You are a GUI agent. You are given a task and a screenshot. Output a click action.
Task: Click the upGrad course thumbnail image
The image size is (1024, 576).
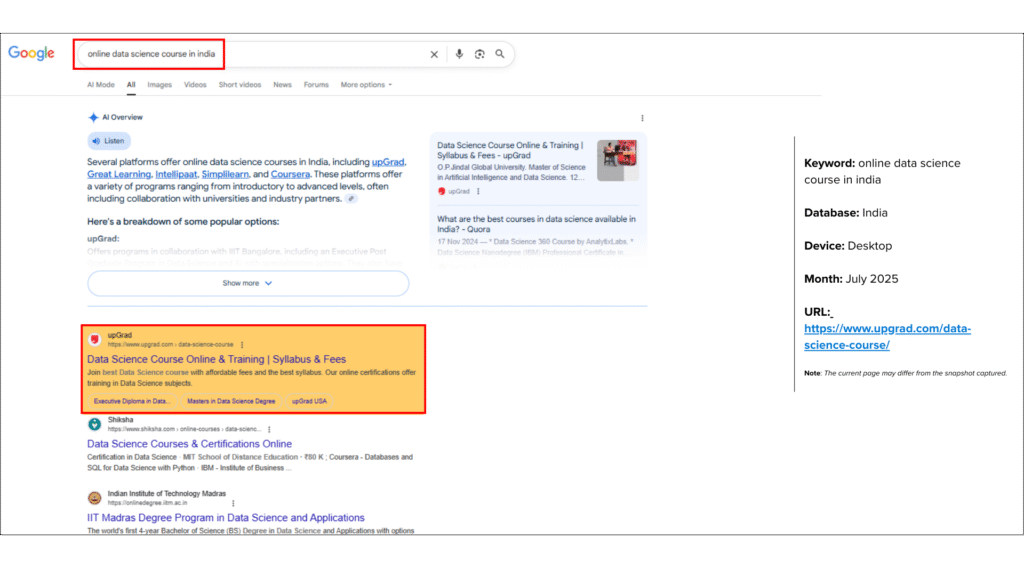[x=617, y=160]
